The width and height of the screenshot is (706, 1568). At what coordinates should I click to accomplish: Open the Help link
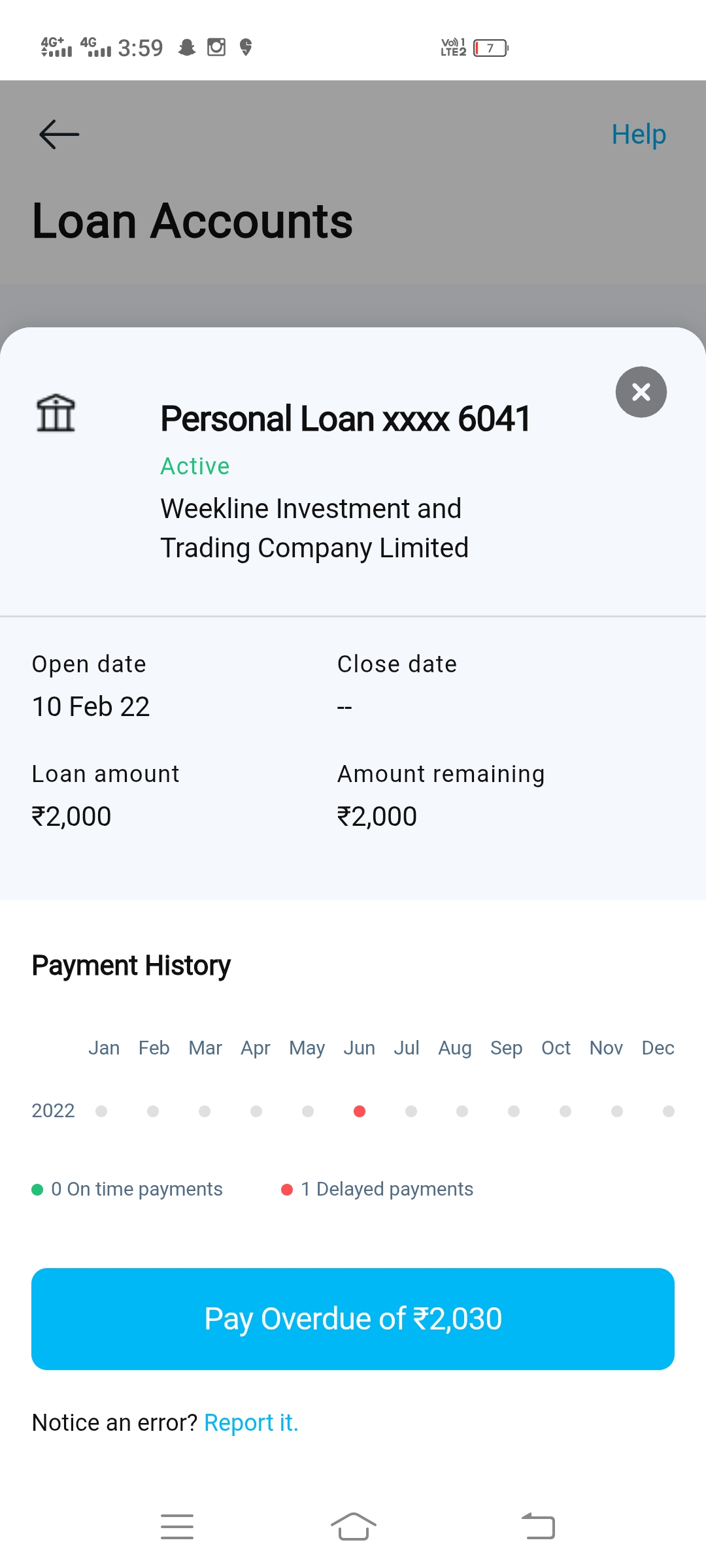(x=638, y=135)
